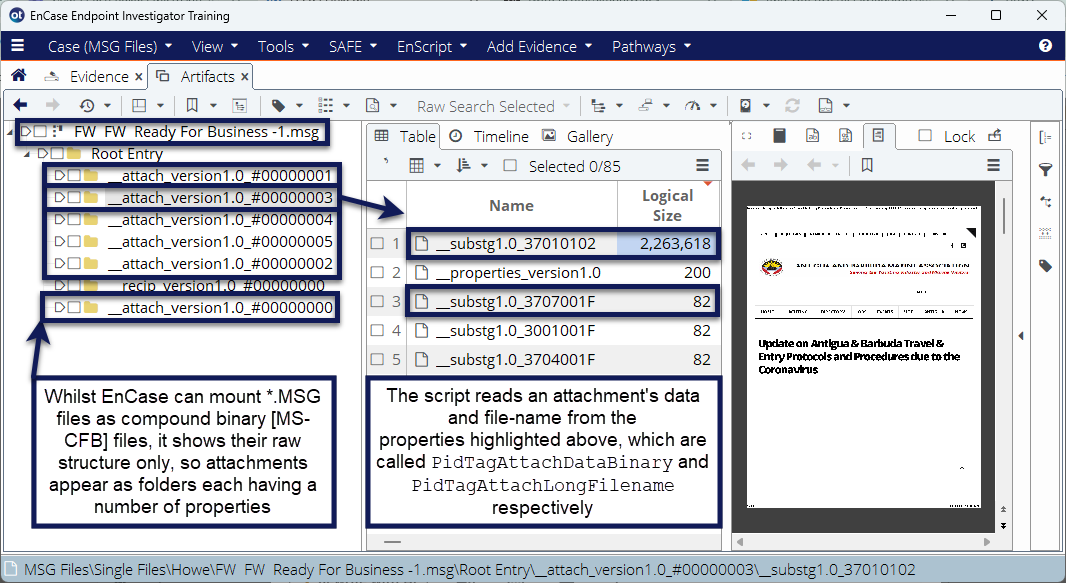Click the report document icon in toolbar
1066x583 pixels.
click(825, 105)
